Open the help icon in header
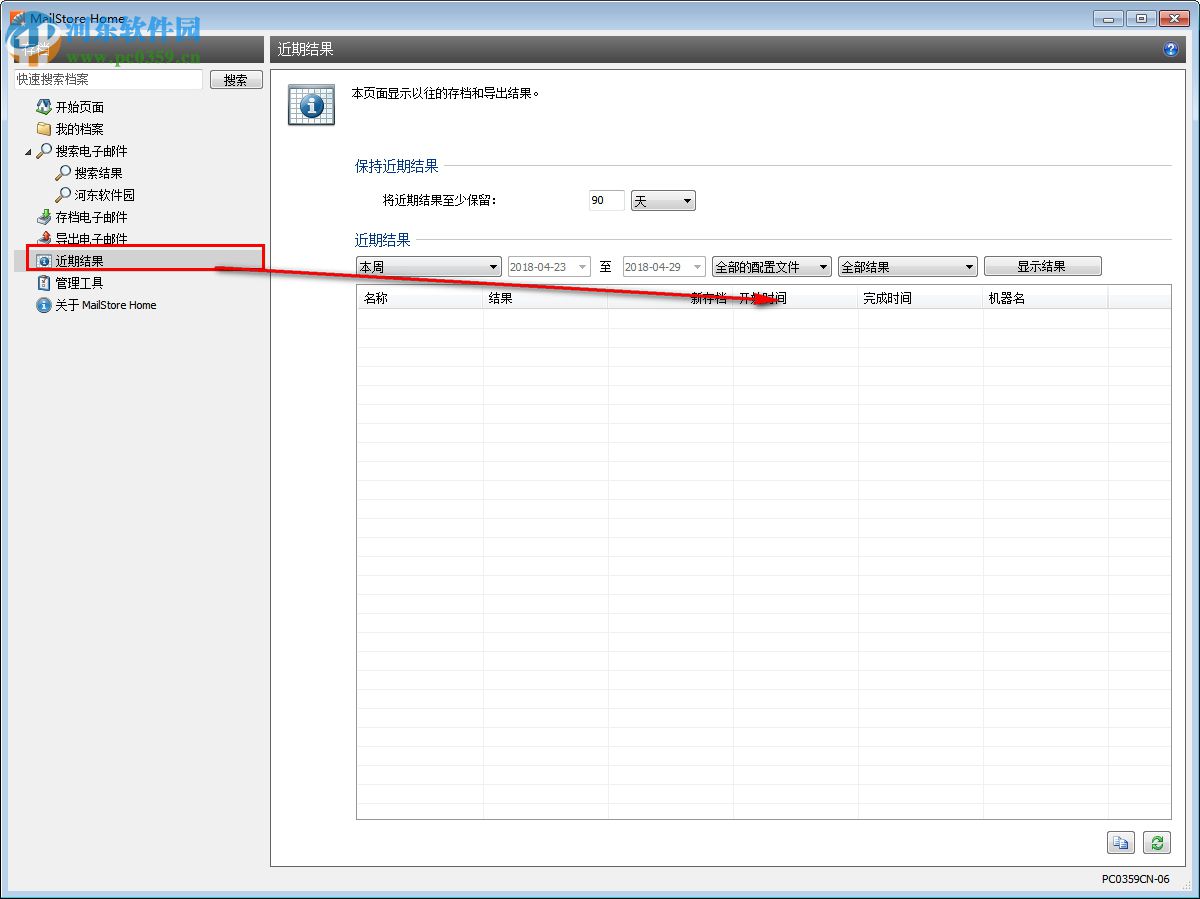Image resolution: width=1200 pixels, height=899 pixels. click(x=1171, y=49)
